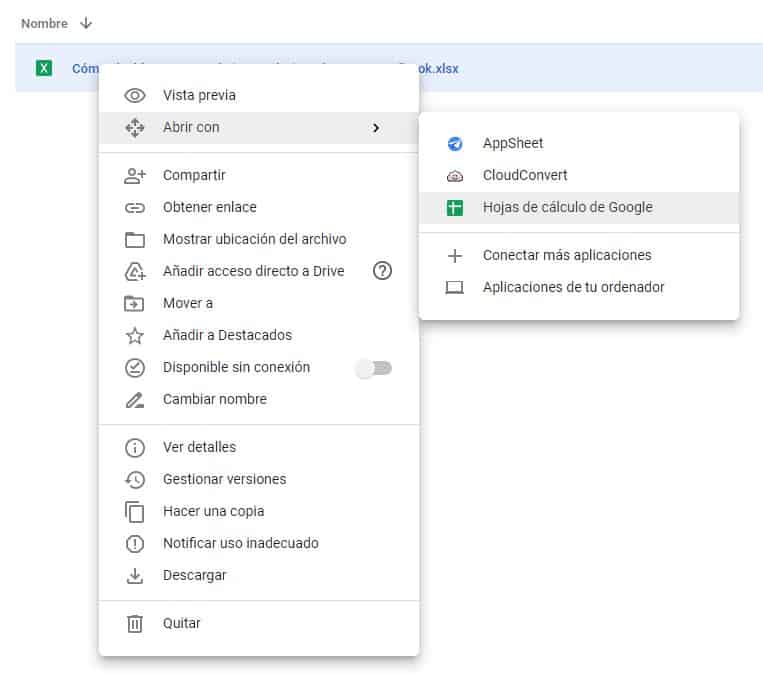This screenshot has width=763, height=696.
Task: Select Gestionar versiones
Action: (x=259, y=480)
